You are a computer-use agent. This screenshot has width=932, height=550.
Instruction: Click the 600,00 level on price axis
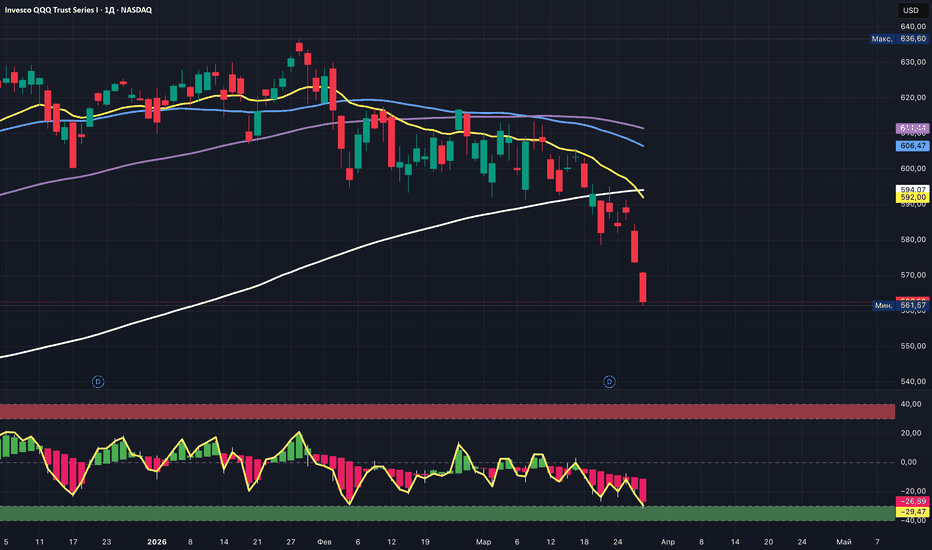click(x=909, y=169)
